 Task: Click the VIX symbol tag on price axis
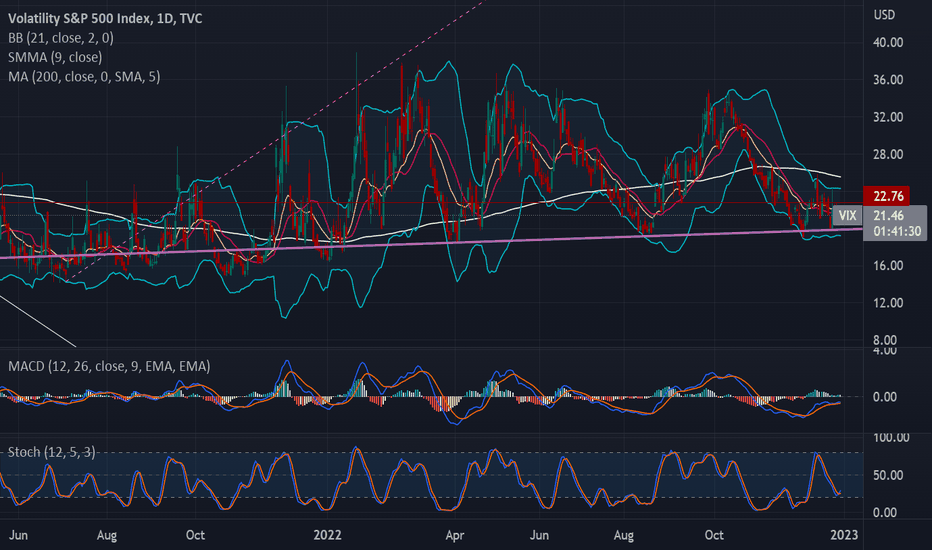pos(848,215)
